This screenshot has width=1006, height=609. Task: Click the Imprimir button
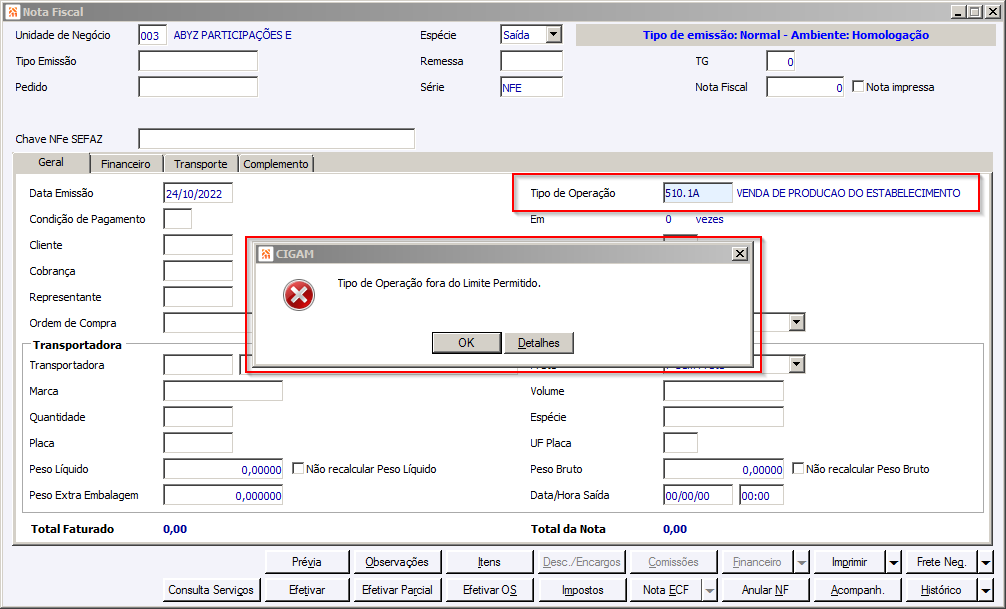pos(849,562)
